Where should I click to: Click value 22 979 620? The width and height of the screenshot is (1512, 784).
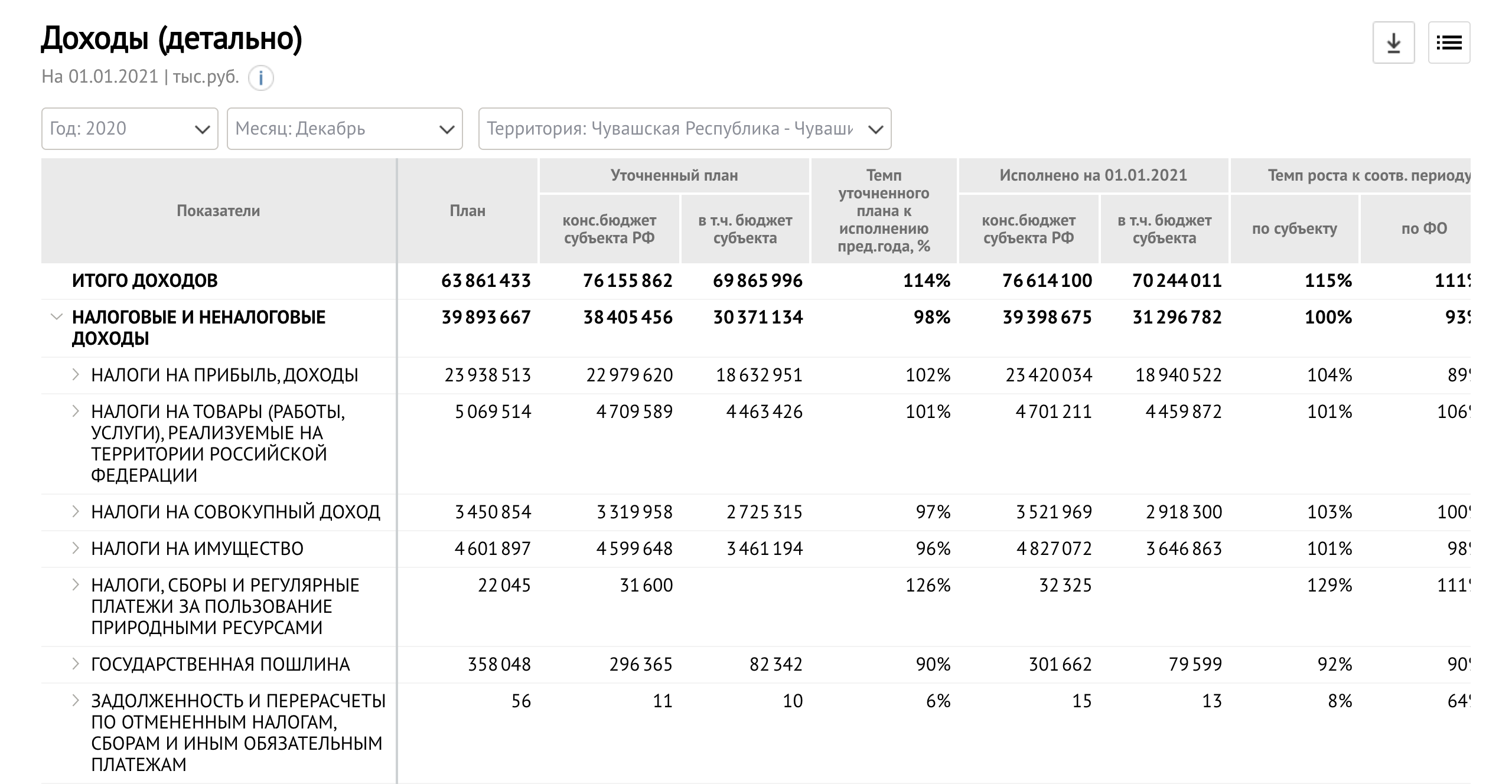coord(630,375)
